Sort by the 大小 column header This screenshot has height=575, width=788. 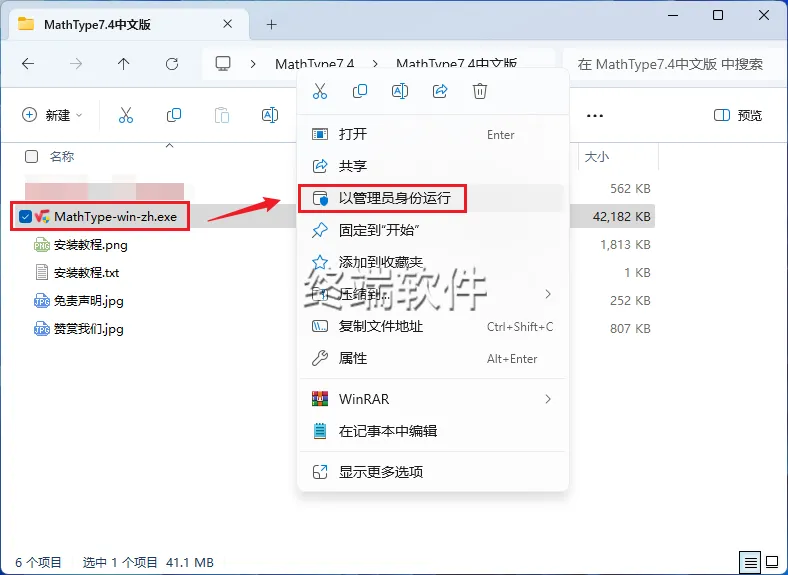[597, 157]
